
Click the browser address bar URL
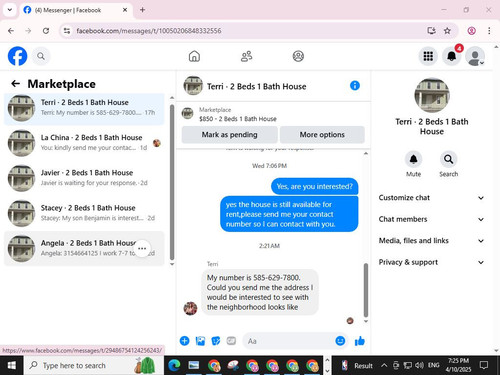(x=149, y=31)
